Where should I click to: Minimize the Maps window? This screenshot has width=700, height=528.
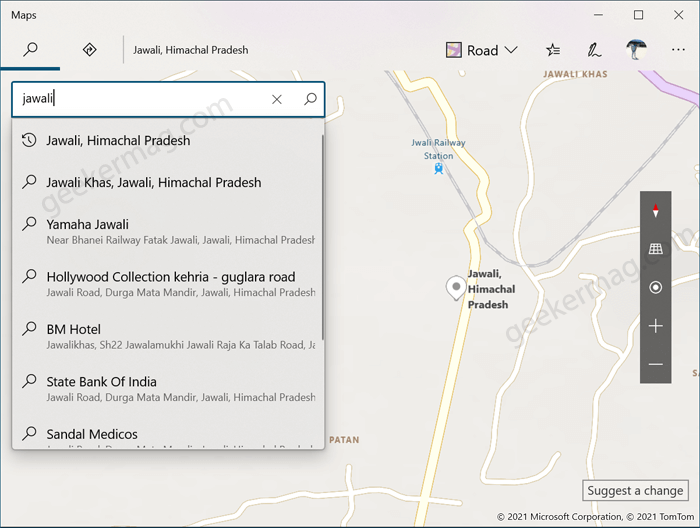pos(598,15)
